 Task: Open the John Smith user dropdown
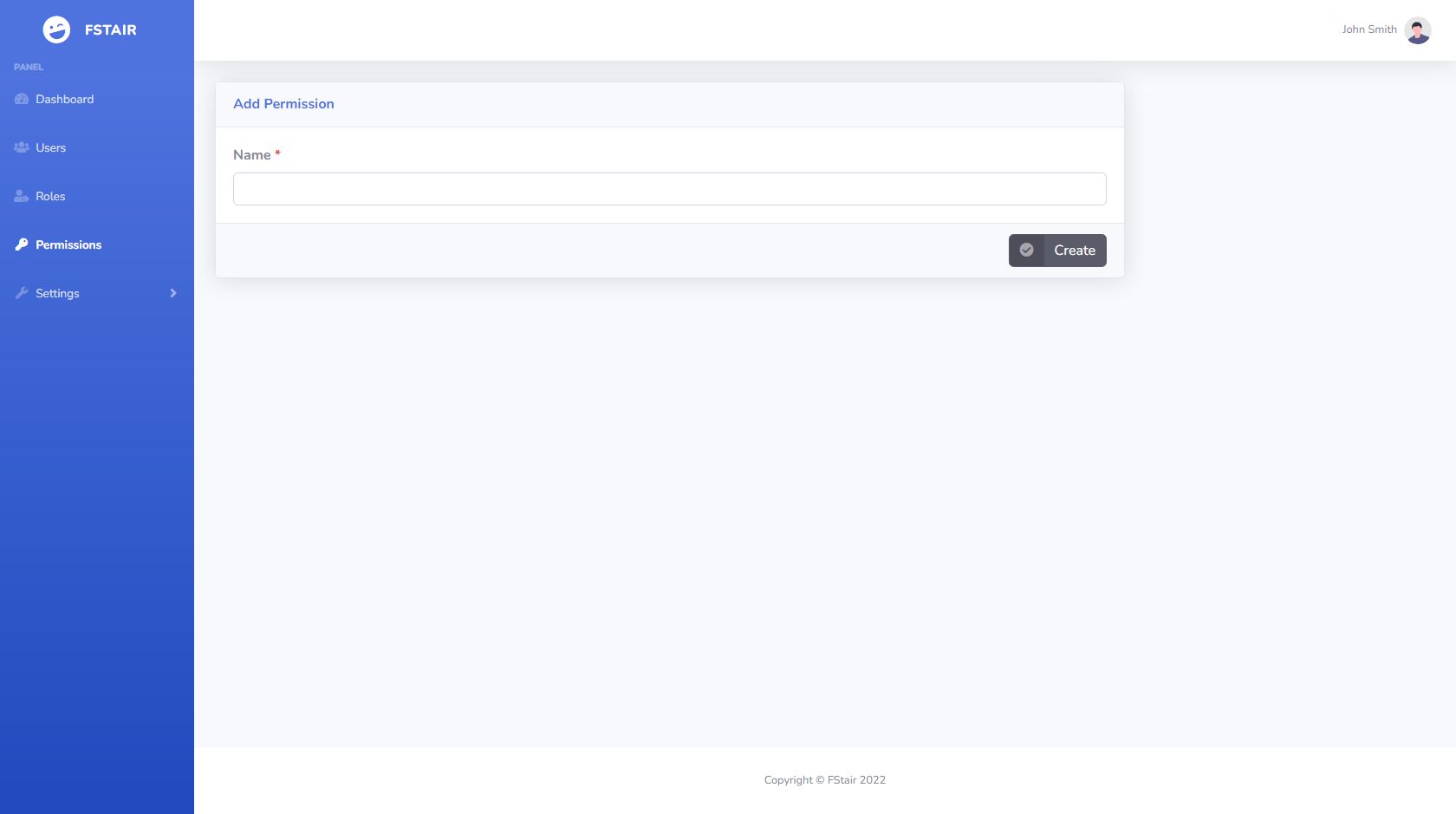click(x=1369, y=29)
